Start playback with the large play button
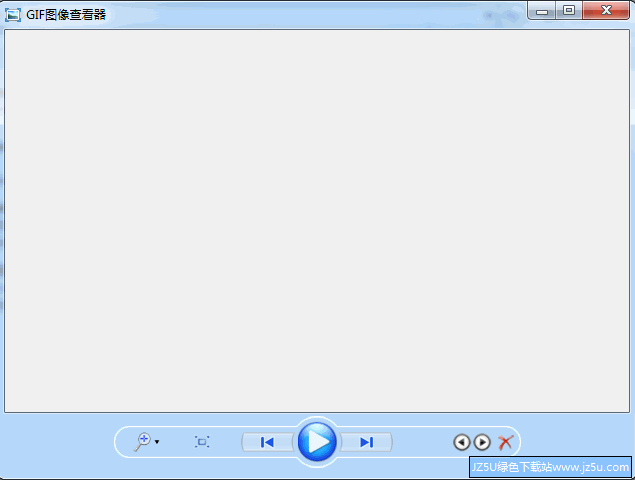635x481 pixels. pyautogui.click(x=317, y=442)
